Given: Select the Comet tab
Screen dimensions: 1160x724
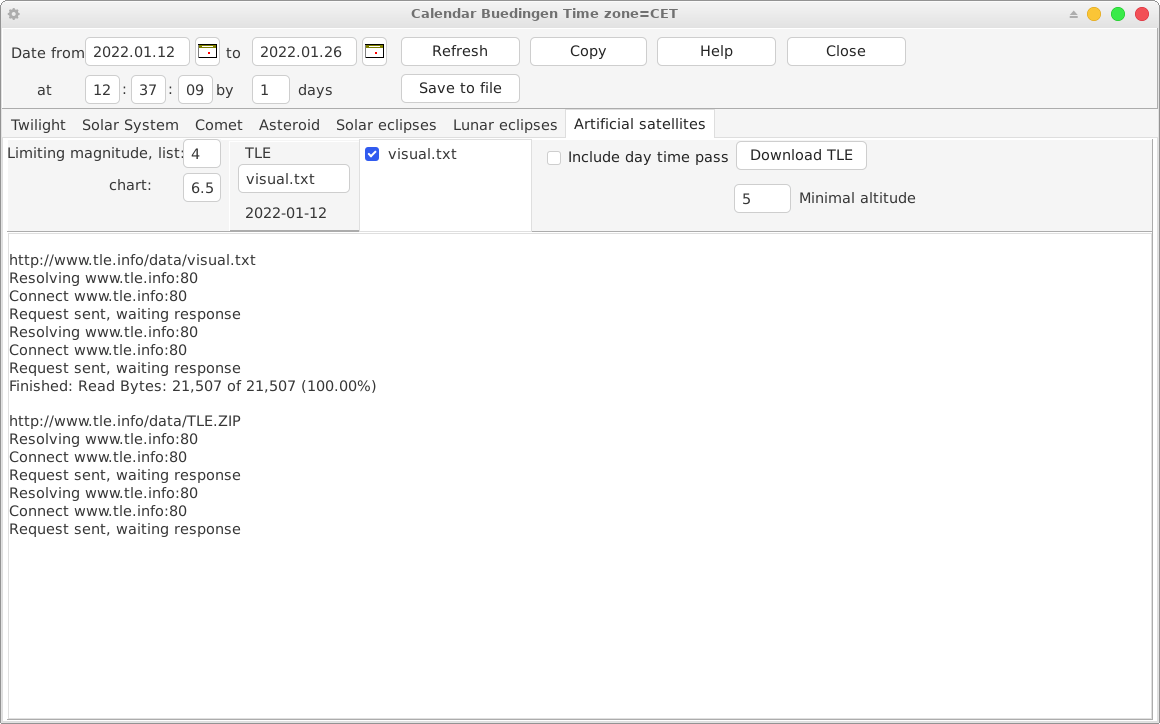Looking at the screenshot, I should [x=218, y=125].
